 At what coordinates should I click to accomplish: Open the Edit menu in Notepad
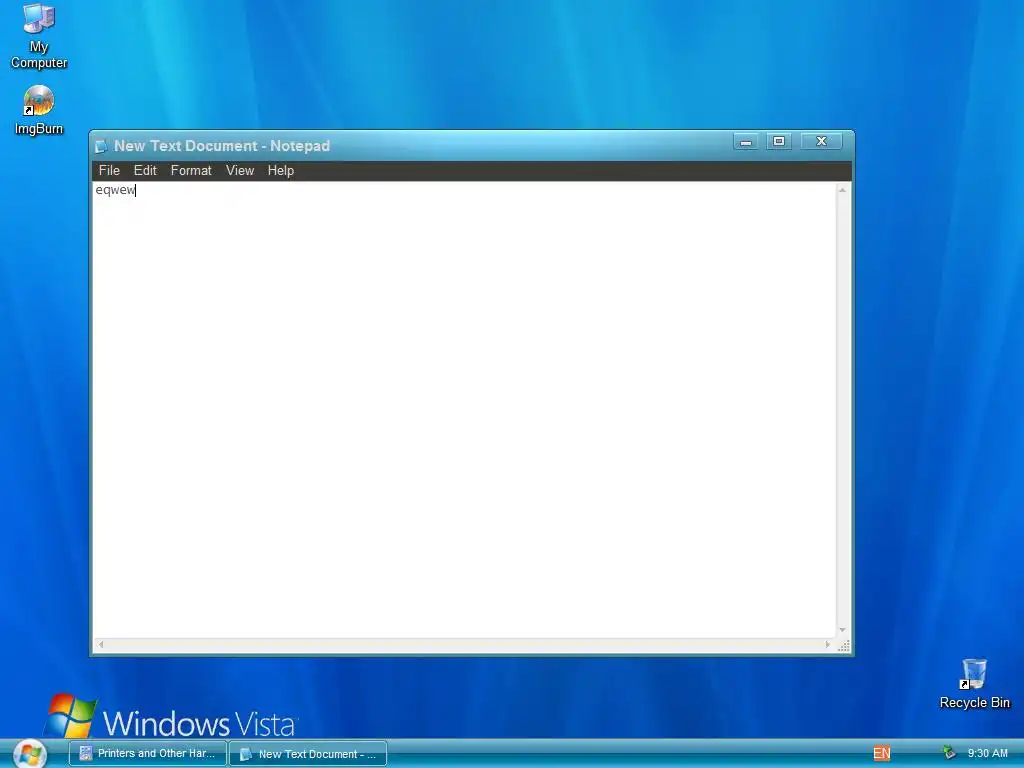click(145, 170)
